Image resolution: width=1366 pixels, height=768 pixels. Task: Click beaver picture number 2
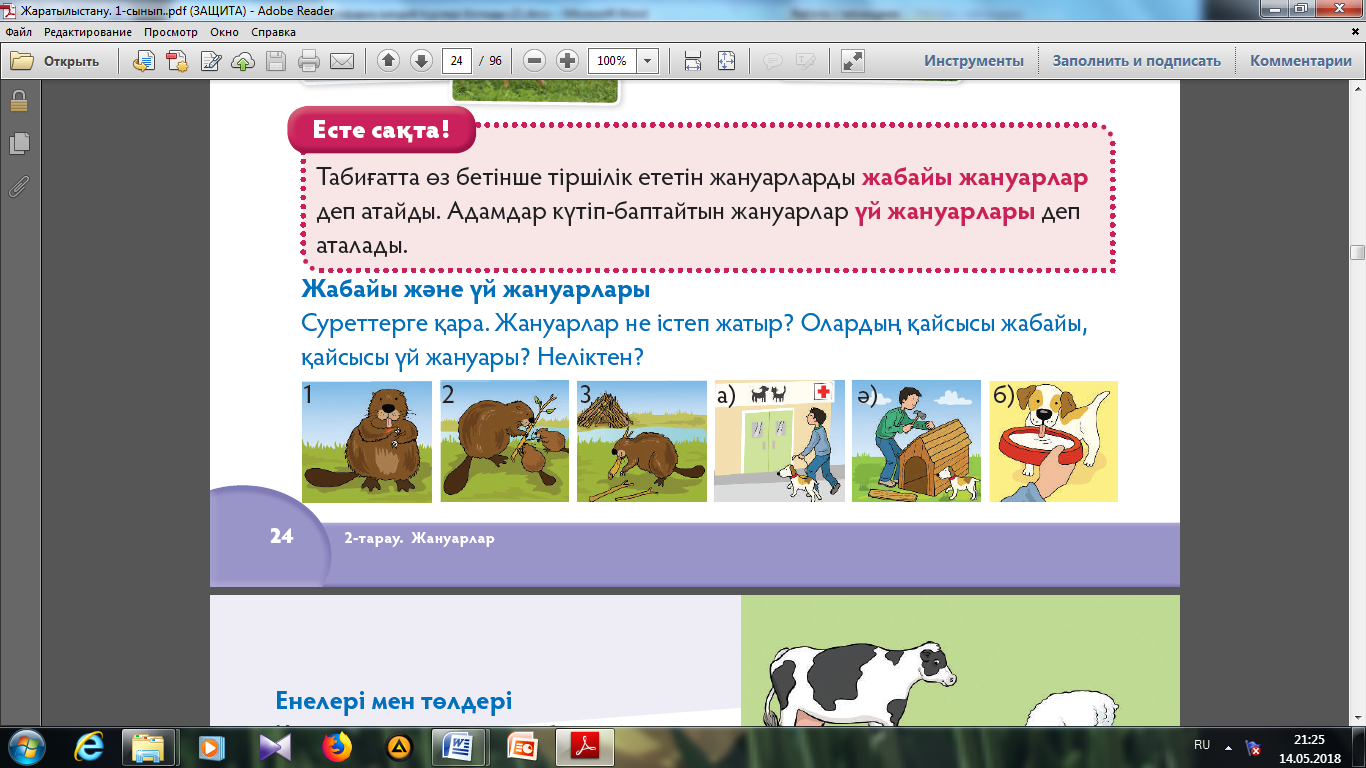coord(504,441)
